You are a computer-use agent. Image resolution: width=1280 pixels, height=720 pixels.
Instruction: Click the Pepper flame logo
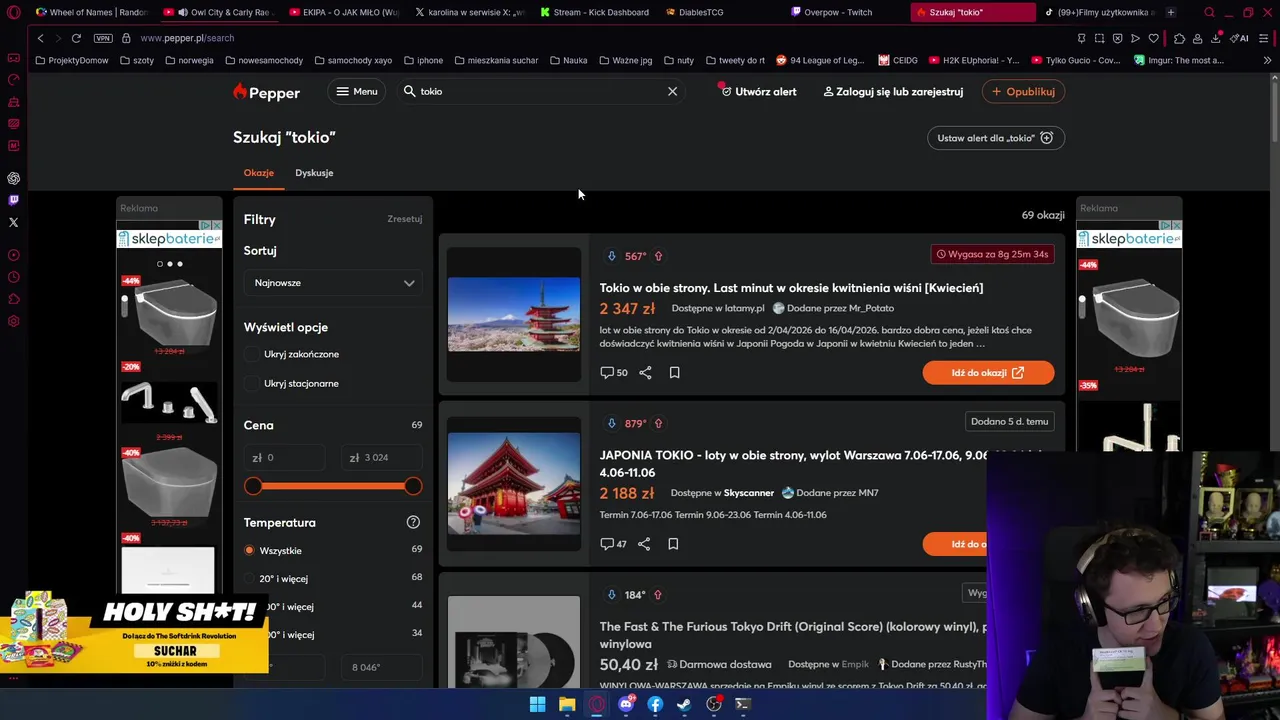tap(266, 92)
